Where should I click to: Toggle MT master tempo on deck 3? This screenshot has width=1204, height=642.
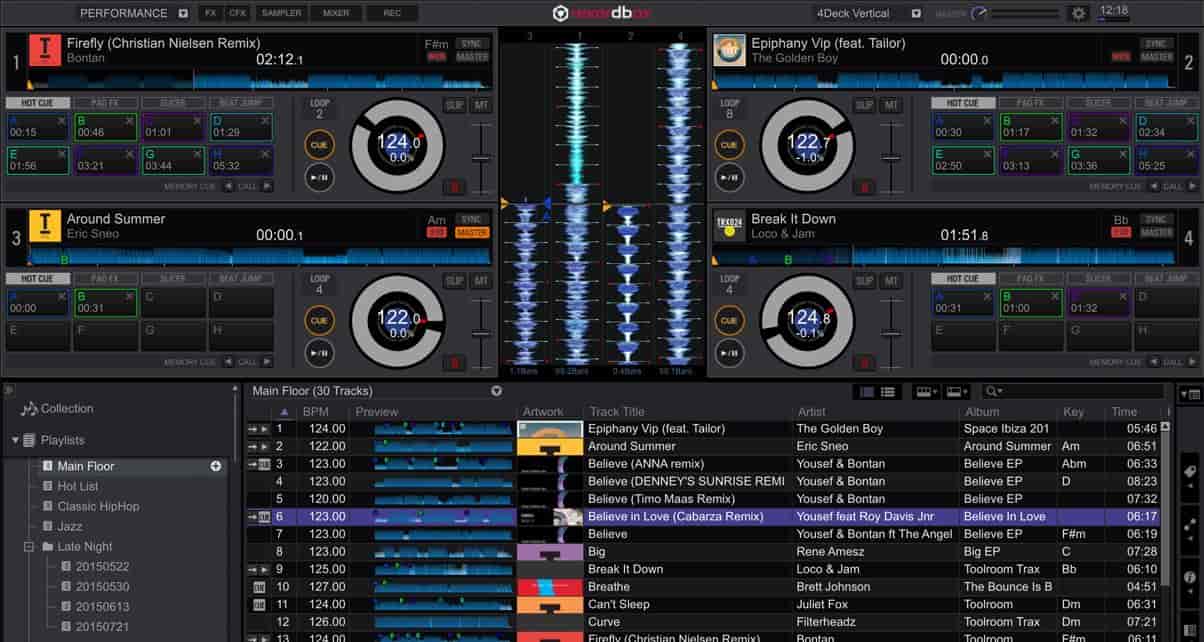pos(482,281)
